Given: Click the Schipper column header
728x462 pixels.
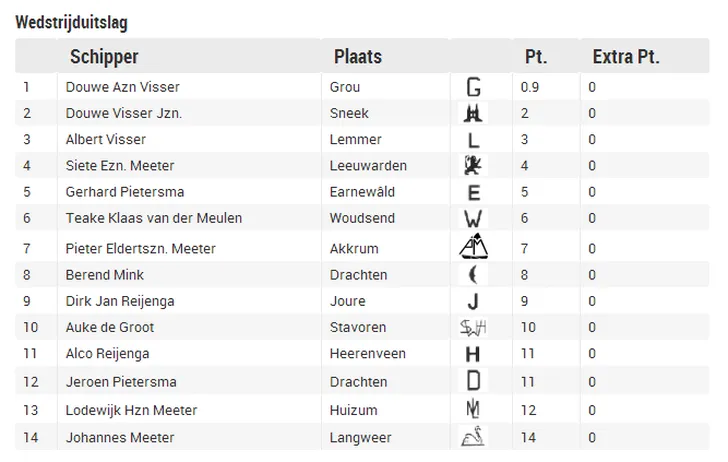Looking at the screenshot, I should (x=104, y=57).
